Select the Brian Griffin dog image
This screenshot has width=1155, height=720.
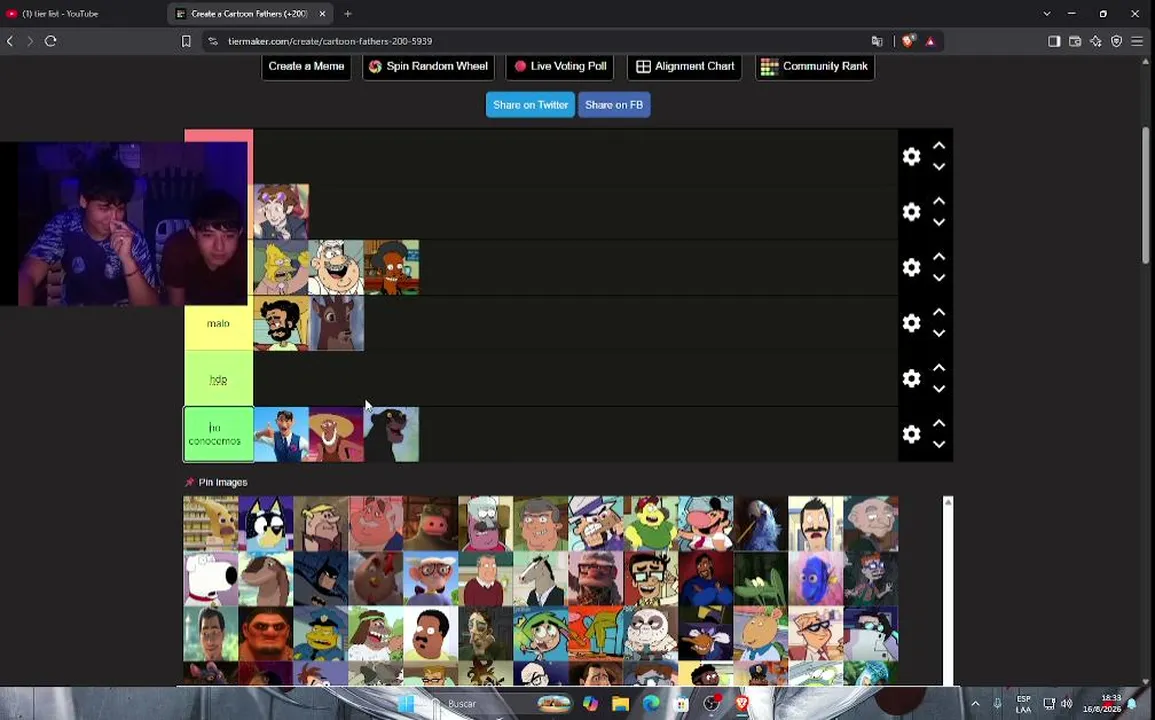point(211,579)
